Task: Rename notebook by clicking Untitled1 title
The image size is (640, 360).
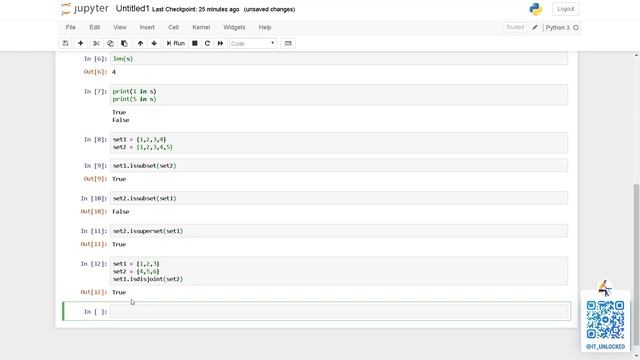Action: point(133,9)
